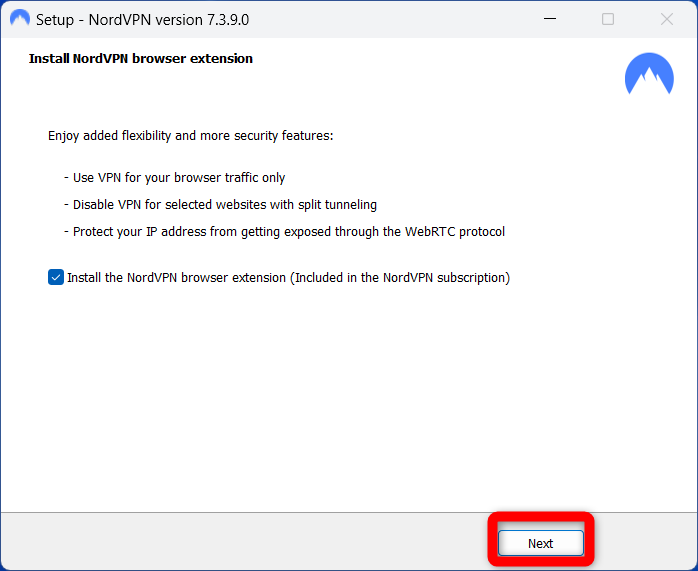
Task: Close the NordVPN Setup window
Action: coord(667,19)
